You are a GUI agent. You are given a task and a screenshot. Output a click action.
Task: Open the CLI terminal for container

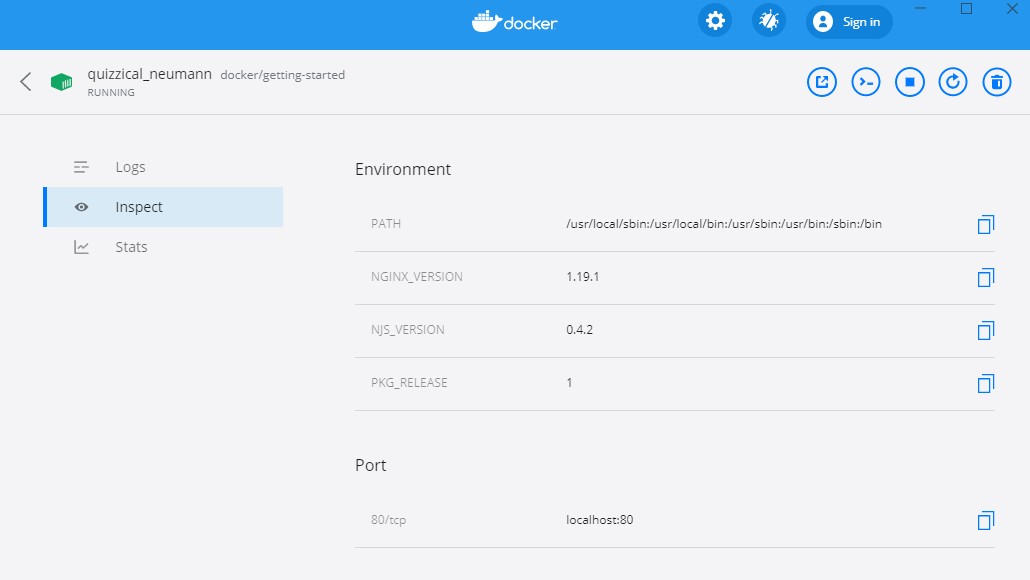(x=865, y=82)
